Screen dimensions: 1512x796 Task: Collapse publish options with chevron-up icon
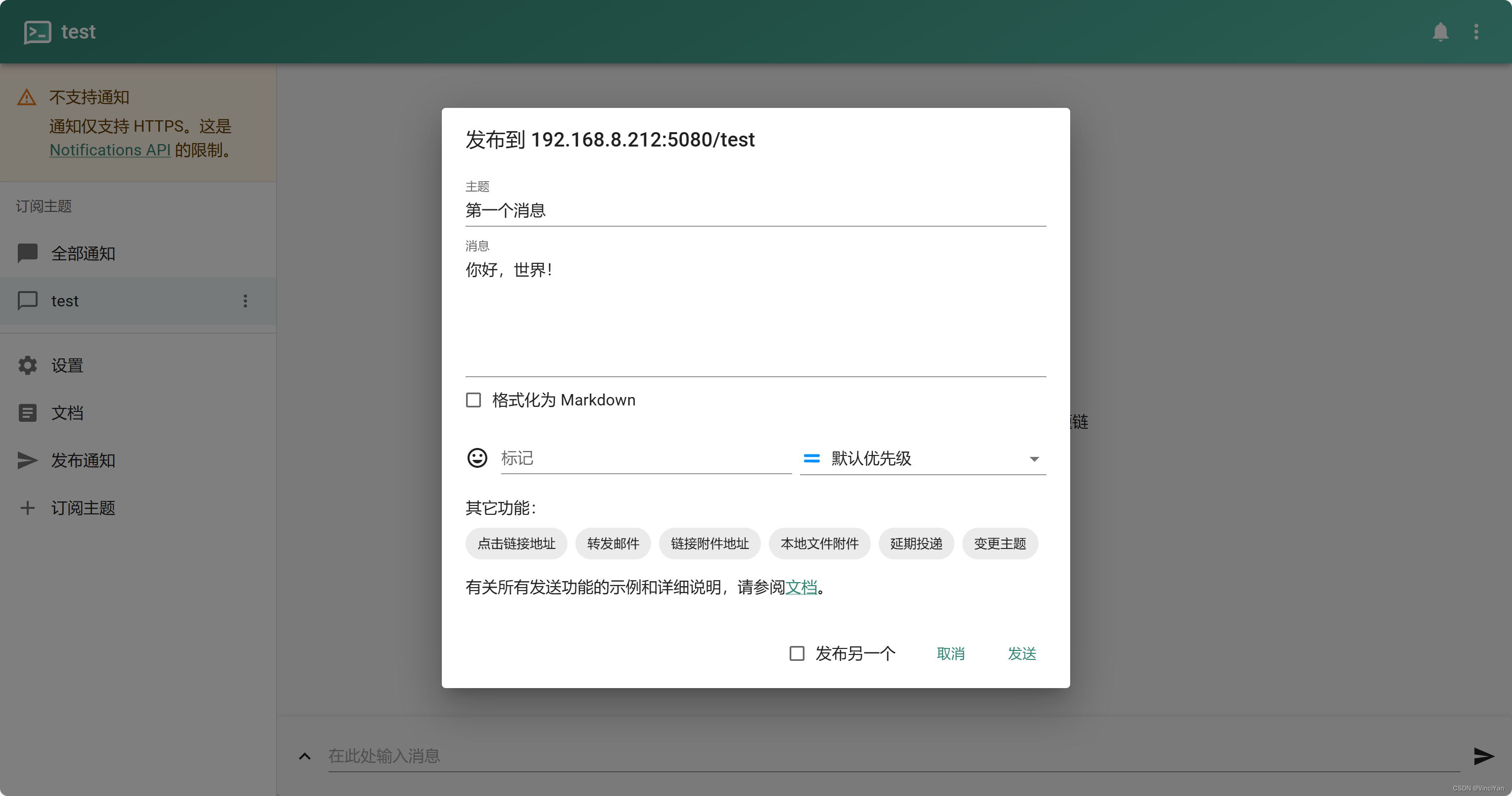305,756
